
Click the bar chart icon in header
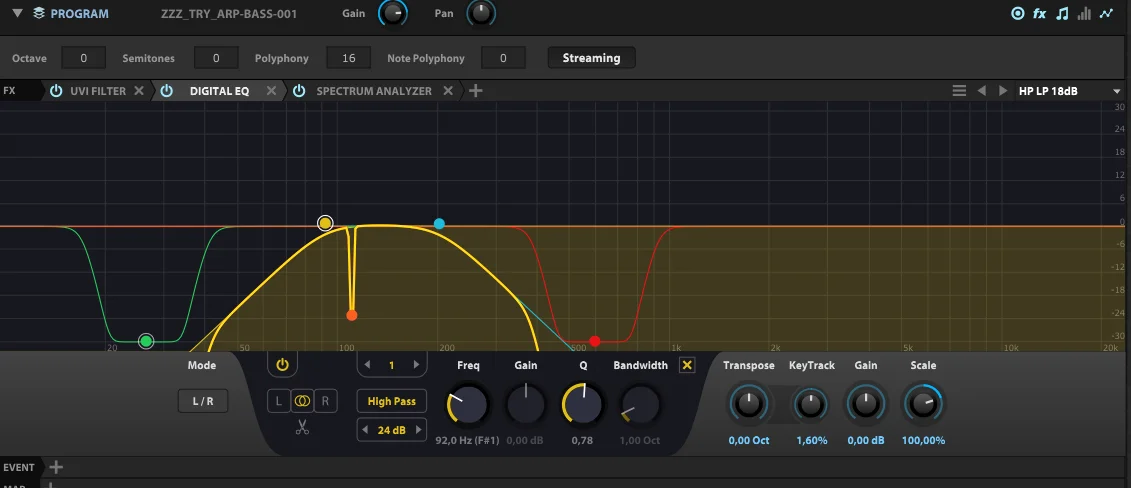[1083, 13]
